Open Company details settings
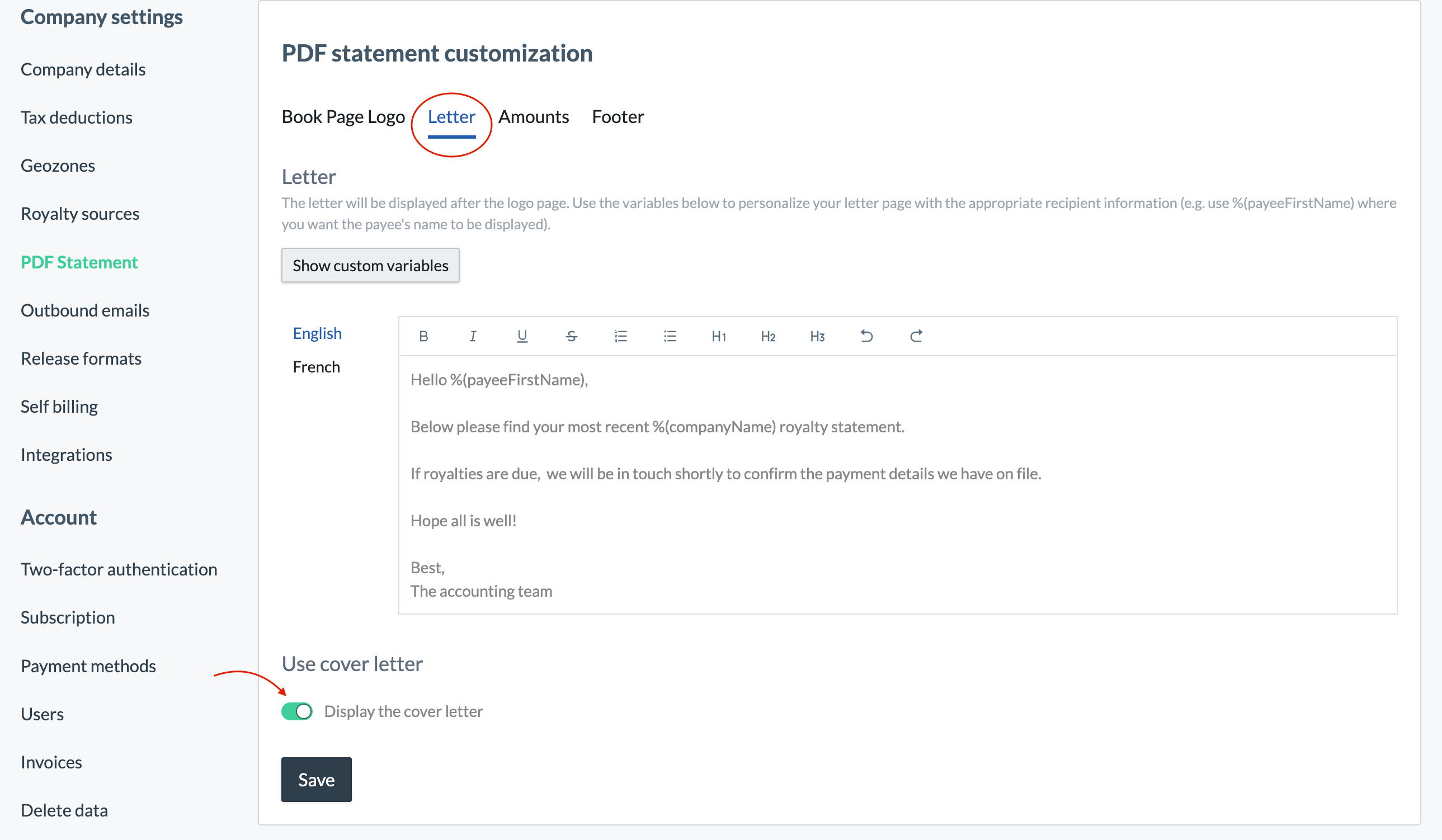Viewport: 1442px width, 840px height. 83,69
